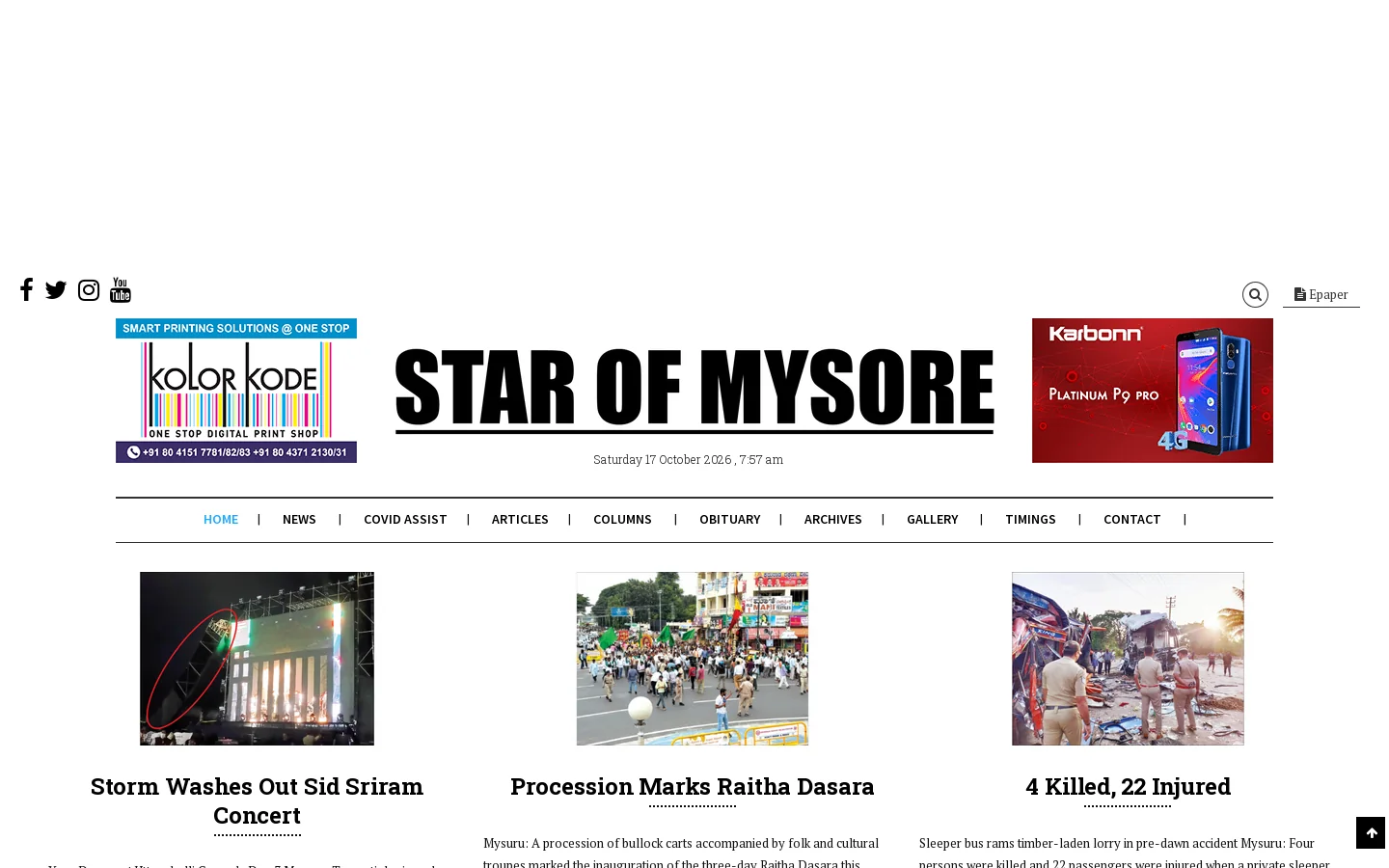1389x868 pixels.
Task: Open the Columns menu item
Action: coord(622,519)
